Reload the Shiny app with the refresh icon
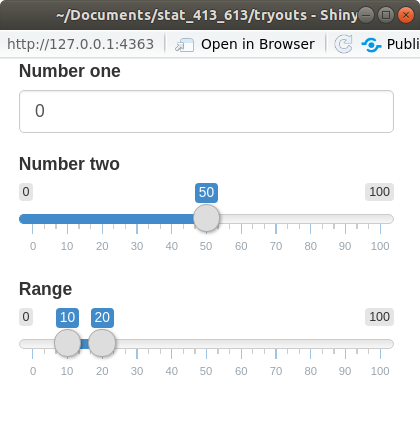The height and width of the screenshot is (426, 420). click(x=343, y=44)
